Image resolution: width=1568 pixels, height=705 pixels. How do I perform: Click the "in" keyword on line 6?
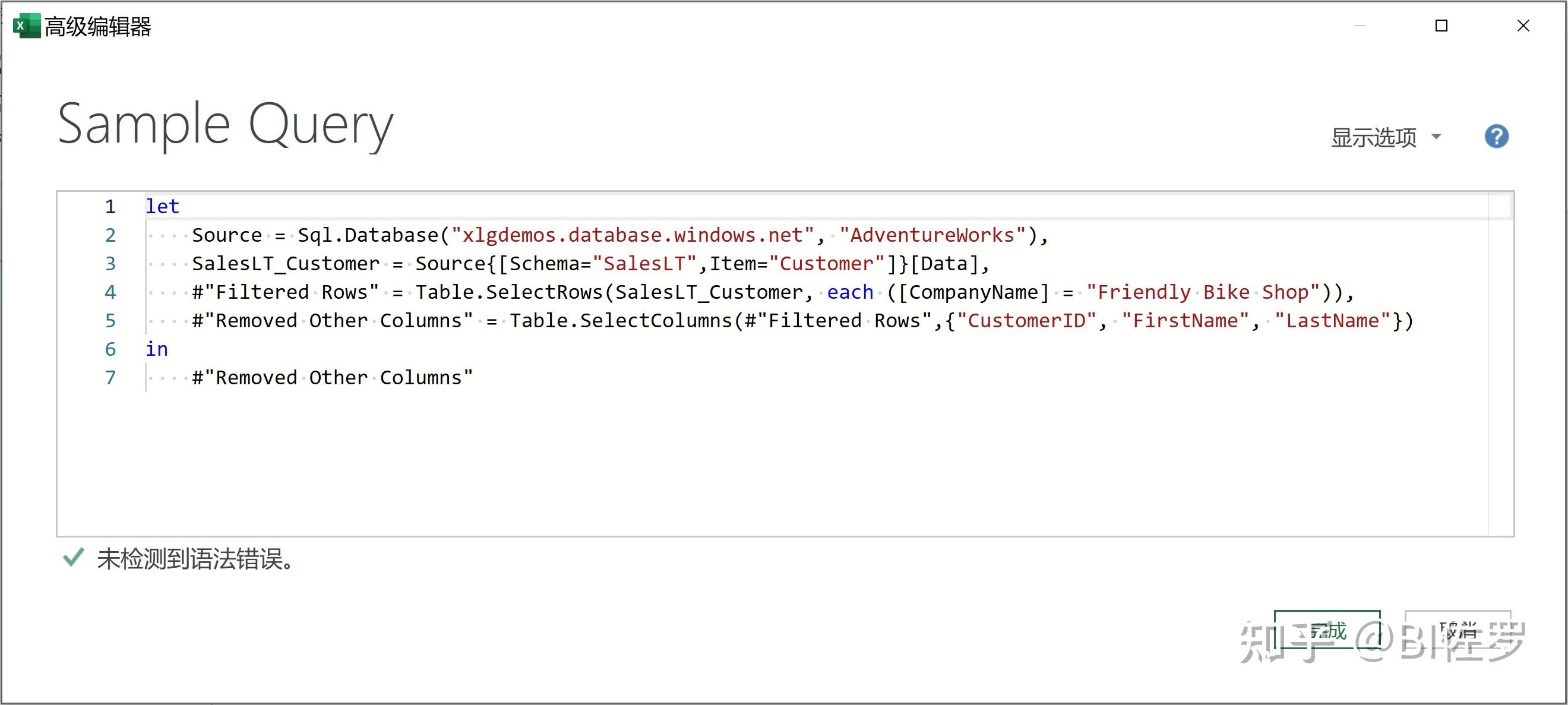(156, 349)
